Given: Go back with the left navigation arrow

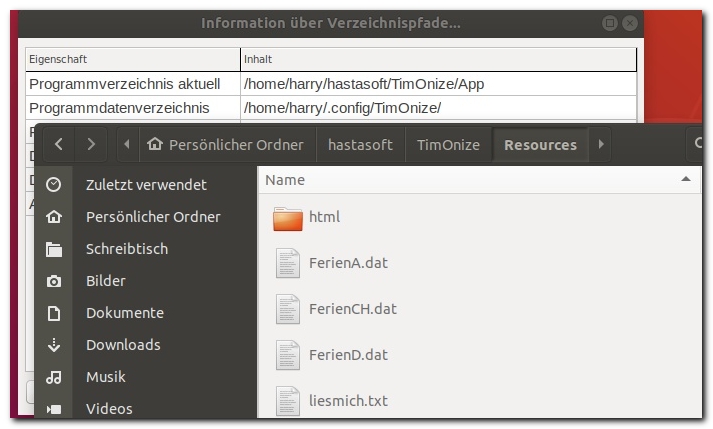Looking at the screenshot, I should tap(59, 145).
